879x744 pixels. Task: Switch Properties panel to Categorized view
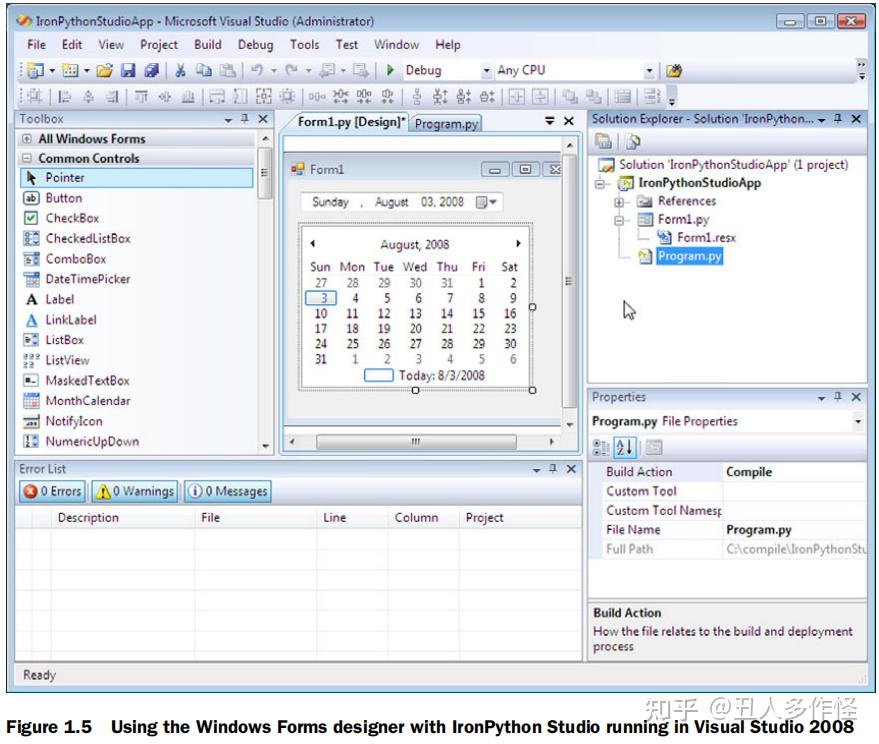click(600, 447)
